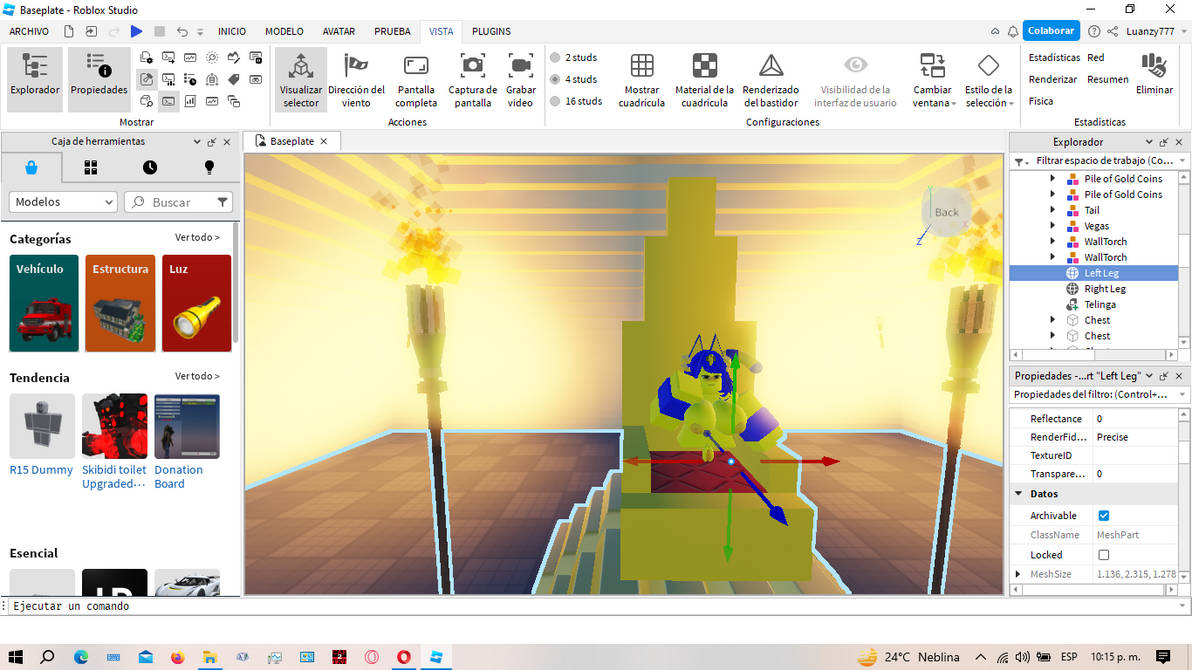The image size is (1192, 670).
Task: Toggle Pantalla completa mode
Action: tap(416, 68)
